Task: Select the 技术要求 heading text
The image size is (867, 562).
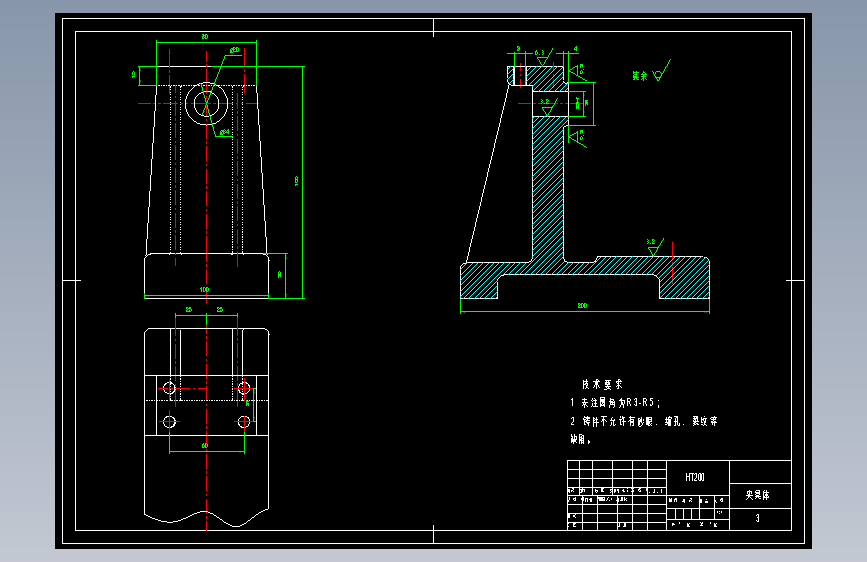Action: [602, 384]
